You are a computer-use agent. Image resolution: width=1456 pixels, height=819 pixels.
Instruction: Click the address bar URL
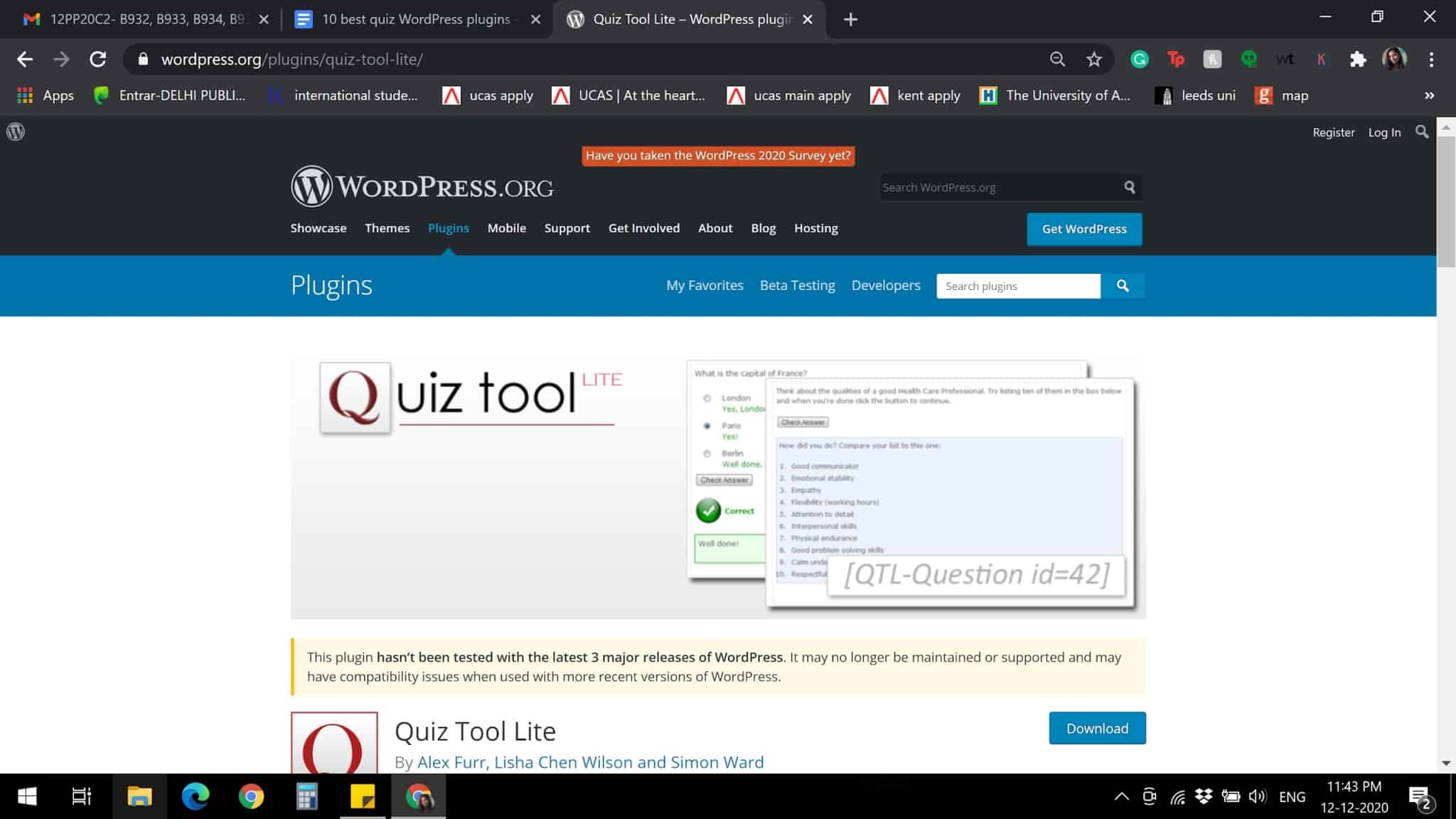tap(292, 59)
